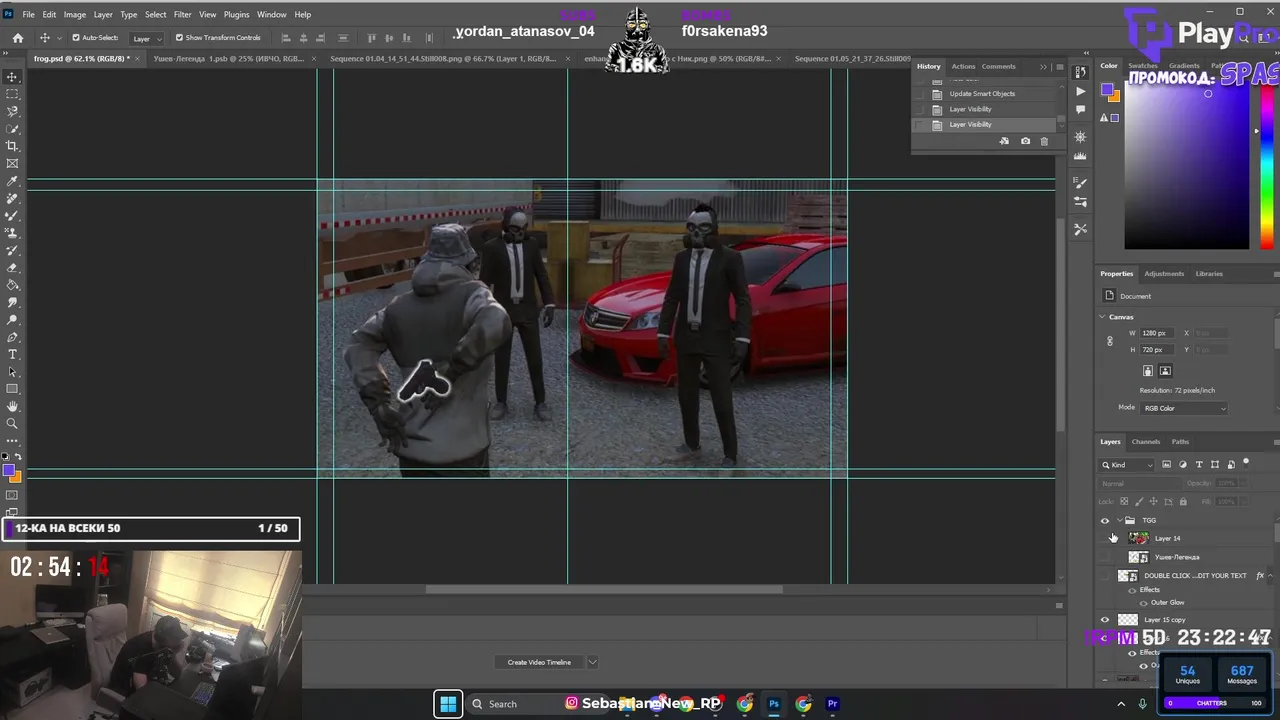Screen dimensions: 1280x720
Task: Open the Auto-Select Layer dropdown
Action: click(147, 38)
